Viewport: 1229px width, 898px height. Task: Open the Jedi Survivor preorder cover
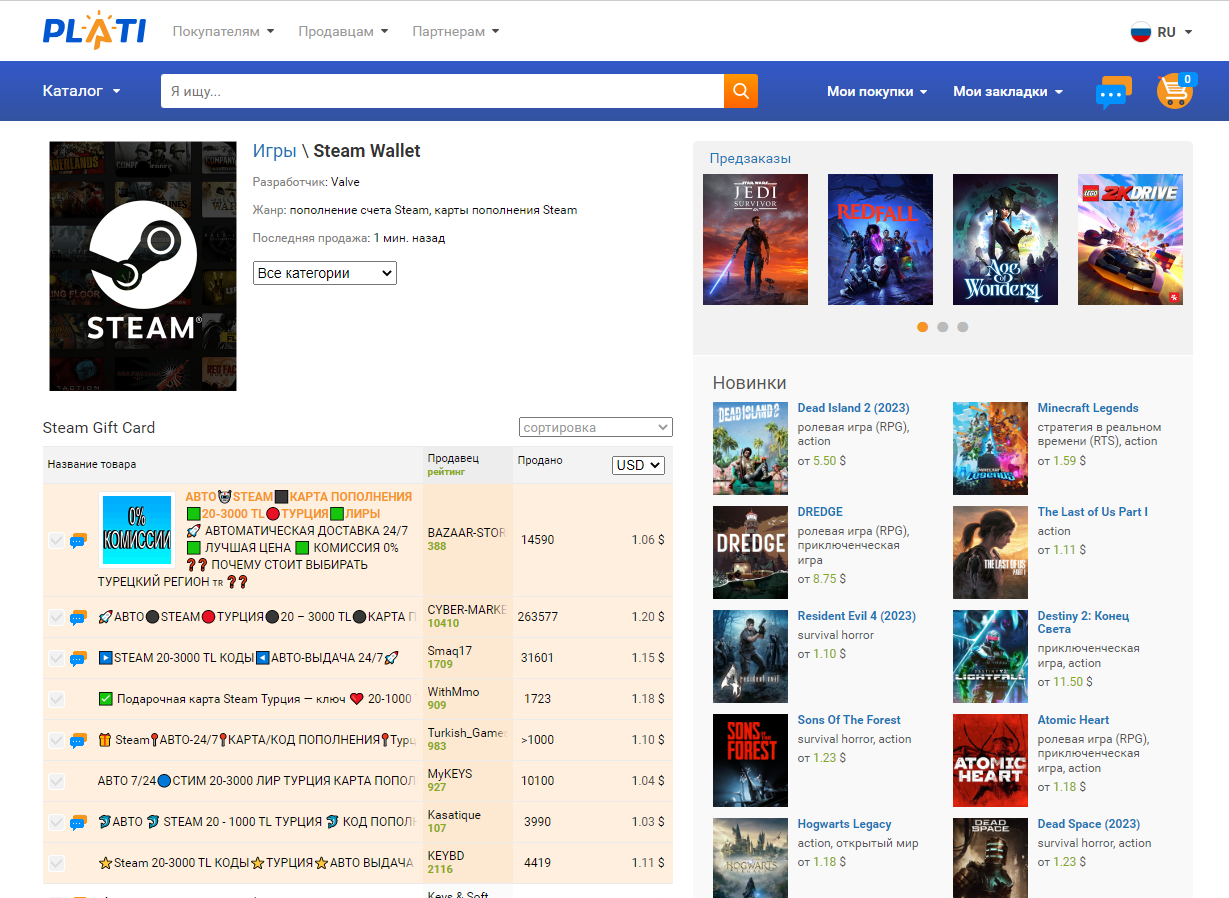coord(755,240)
